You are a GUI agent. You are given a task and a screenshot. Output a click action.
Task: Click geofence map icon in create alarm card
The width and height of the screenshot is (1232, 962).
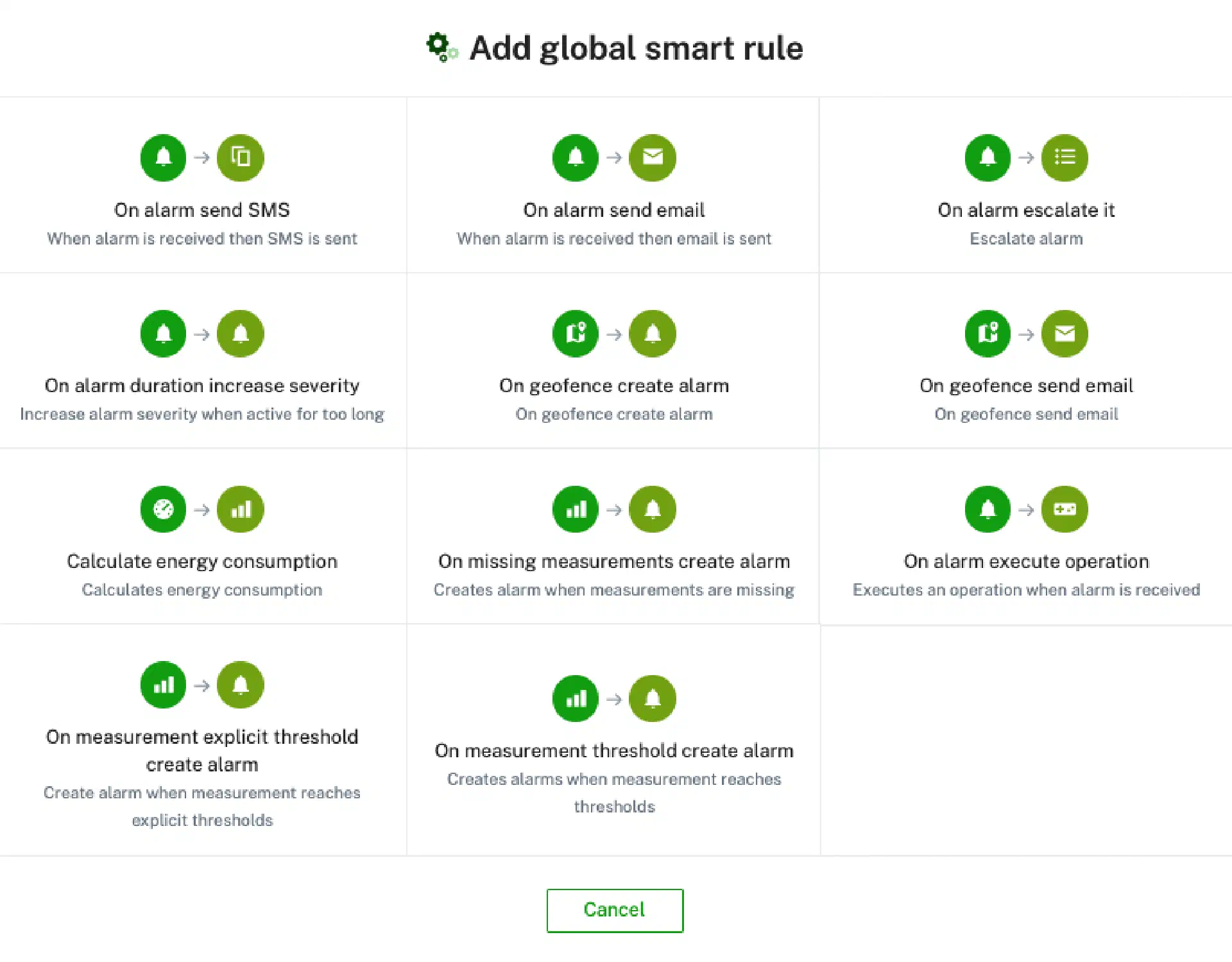click(x=575, y=334)
